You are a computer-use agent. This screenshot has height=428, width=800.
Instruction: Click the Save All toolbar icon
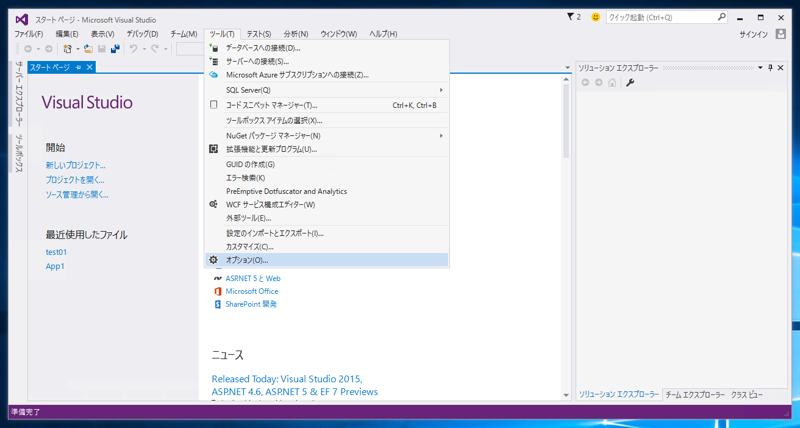(115, 49)
